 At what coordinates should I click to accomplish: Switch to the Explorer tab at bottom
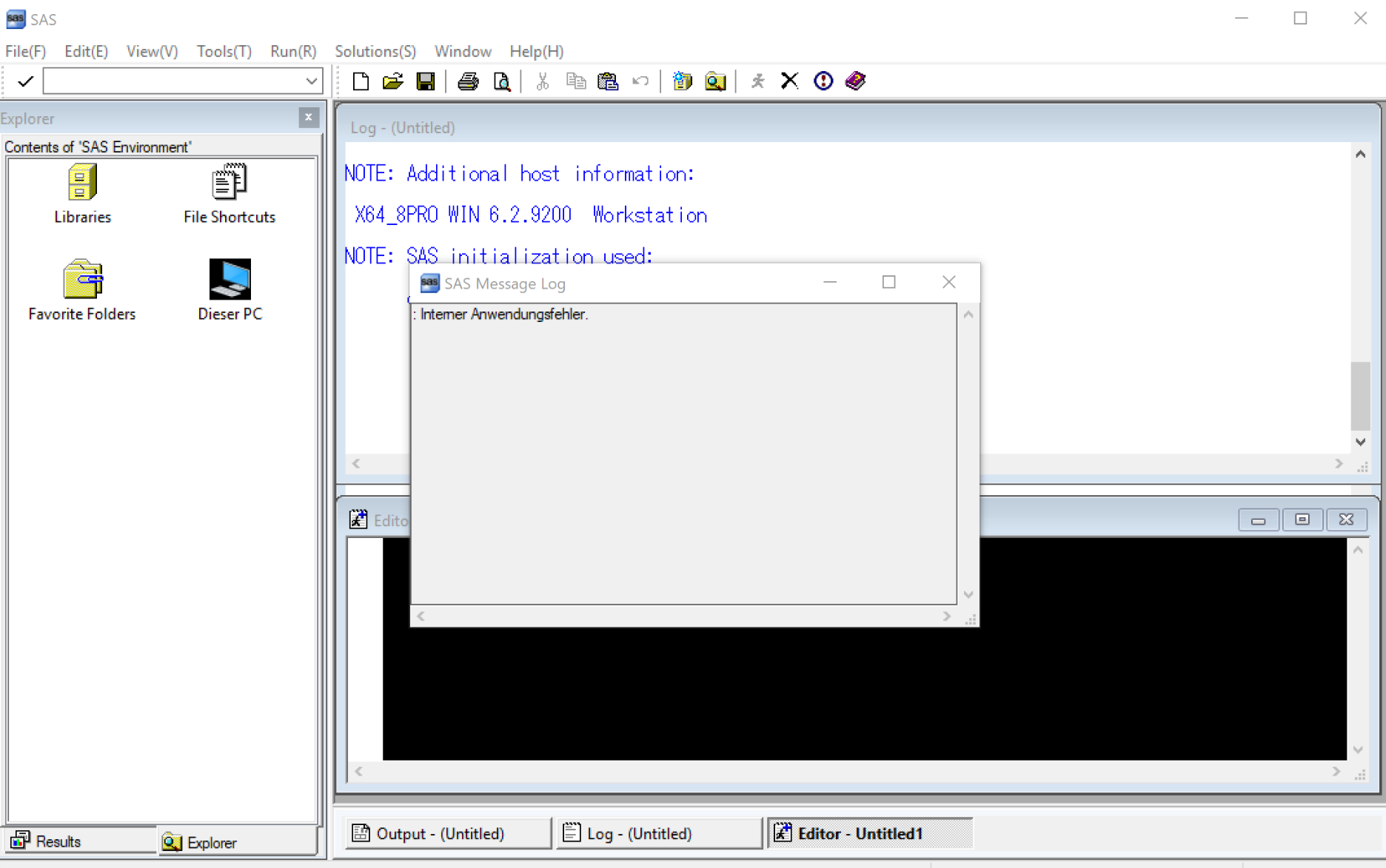pos(237,842)
